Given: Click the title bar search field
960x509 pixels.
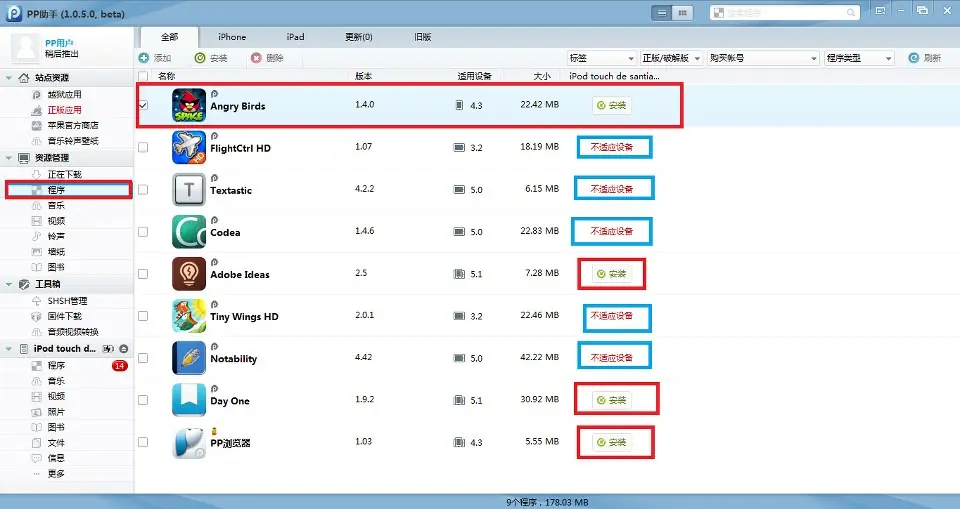Looking at the screenshot, I should pos(785,12).
